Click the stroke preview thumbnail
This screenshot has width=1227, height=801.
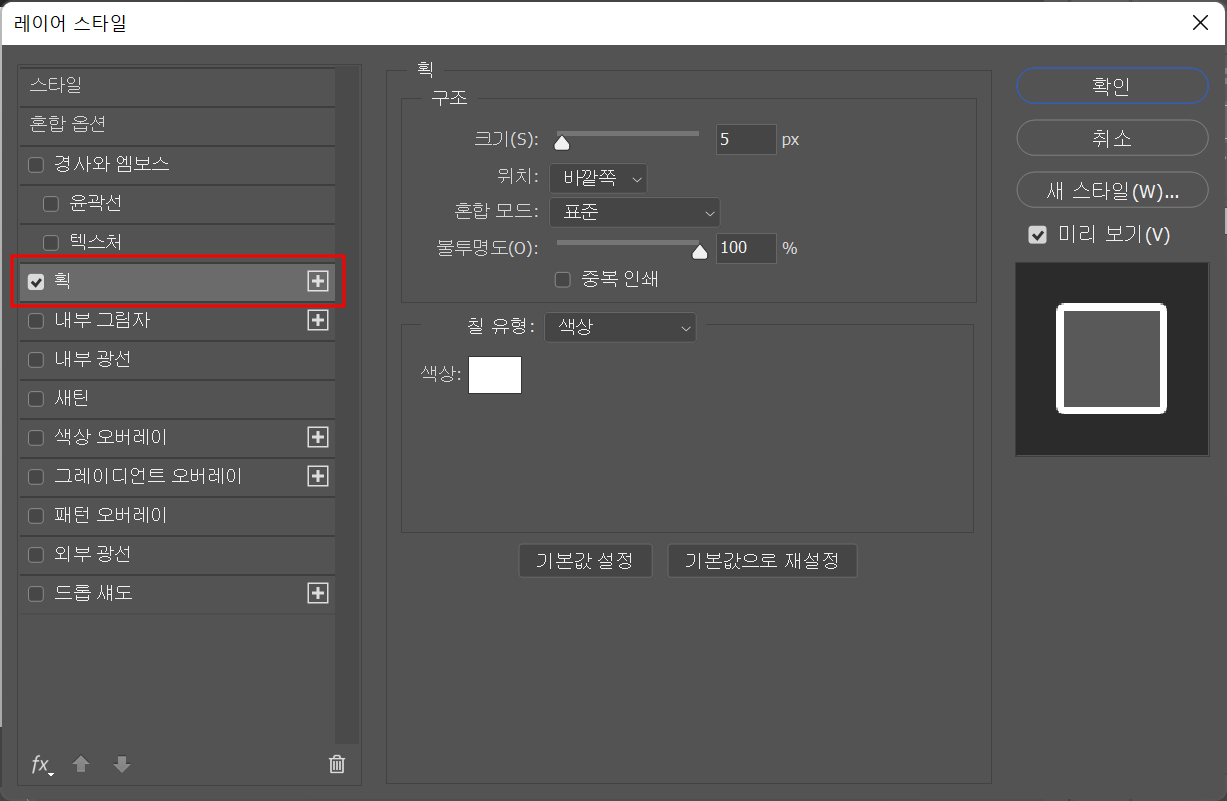click(1112, 359)
